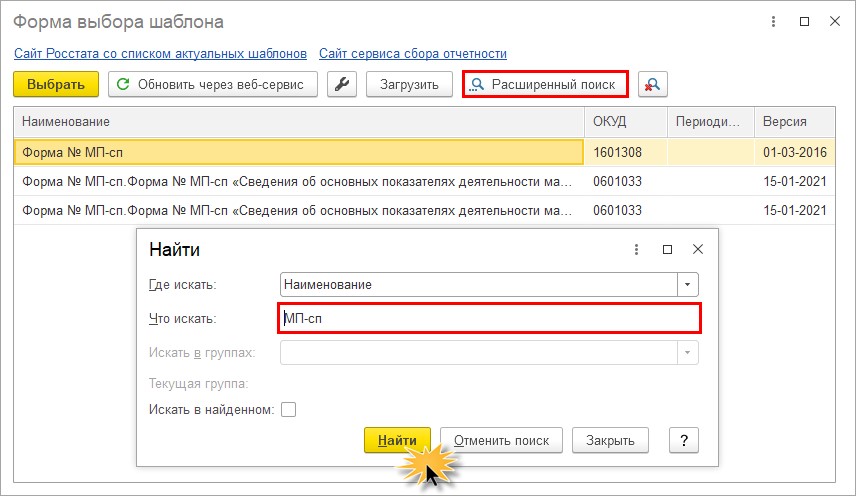This screenshot has width=856, height=496.
Task: Open the Сайт сервиса сбора отчетности link
Action: (413, 53)
